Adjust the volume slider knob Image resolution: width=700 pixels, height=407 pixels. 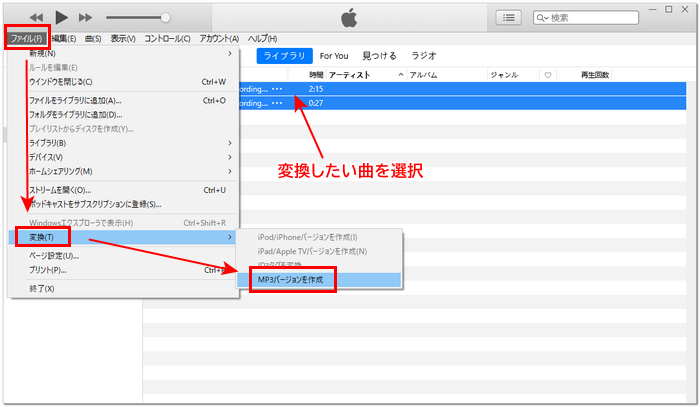(x=165, y=18)
